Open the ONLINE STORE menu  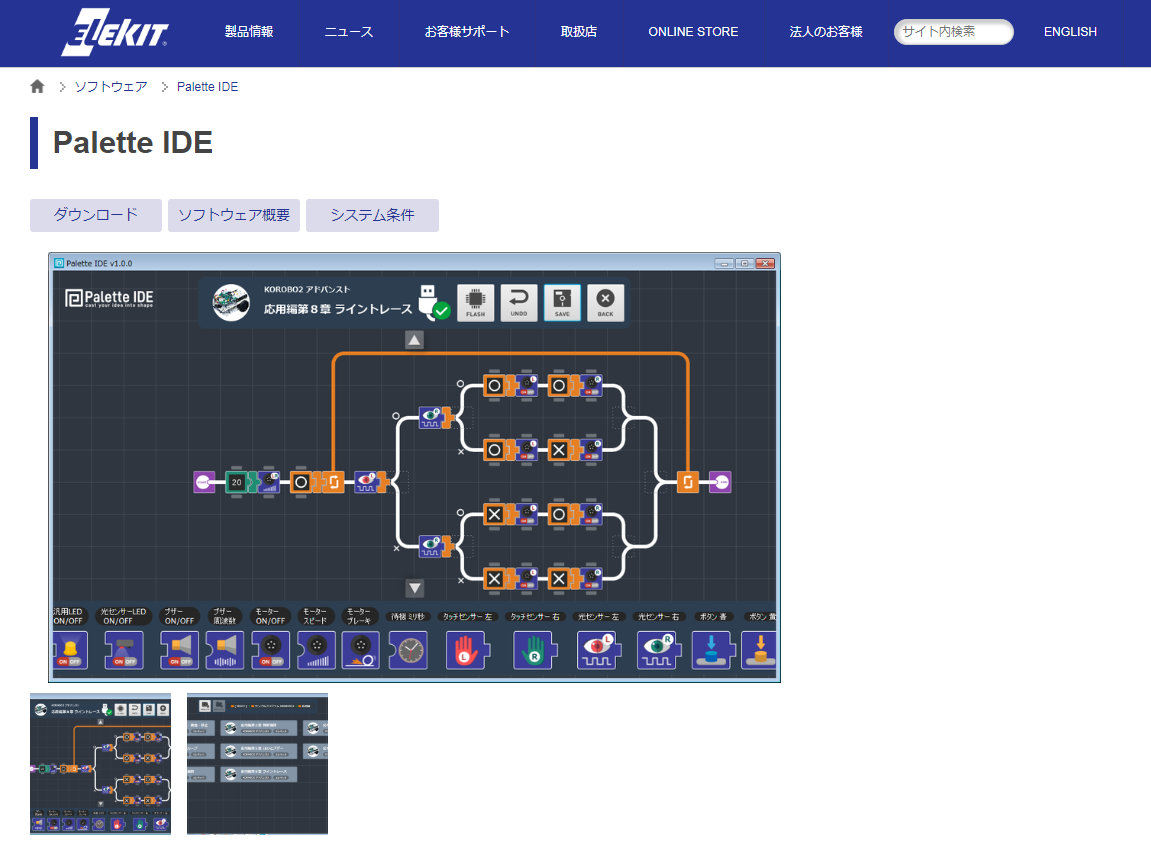(693, 31)
